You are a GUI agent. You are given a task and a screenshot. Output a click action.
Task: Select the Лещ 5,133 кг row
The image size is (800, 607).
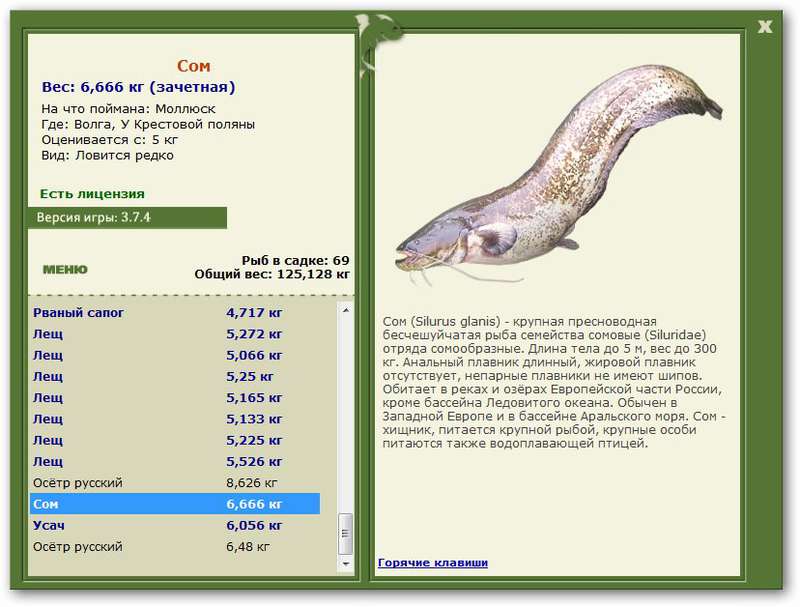click(175, 419)
